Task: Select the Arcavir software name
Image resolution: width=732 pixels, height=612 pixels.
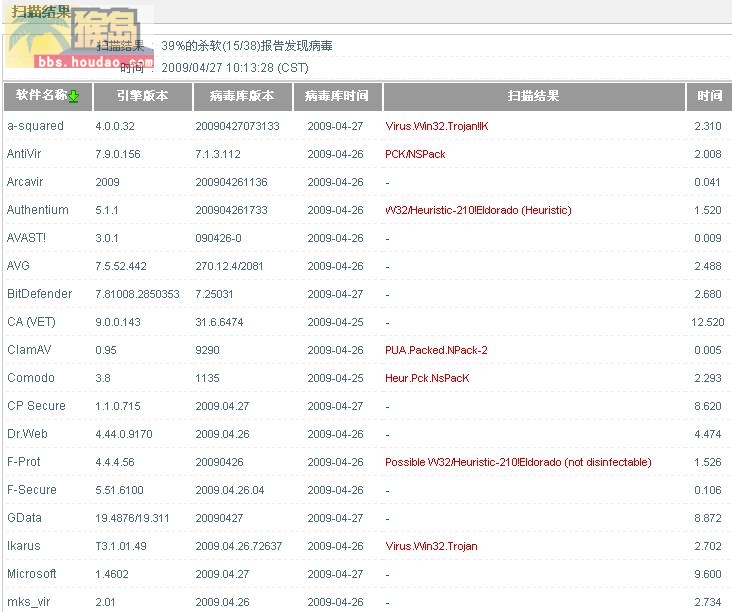Action: pyautogui.click(x=25, y=182)
